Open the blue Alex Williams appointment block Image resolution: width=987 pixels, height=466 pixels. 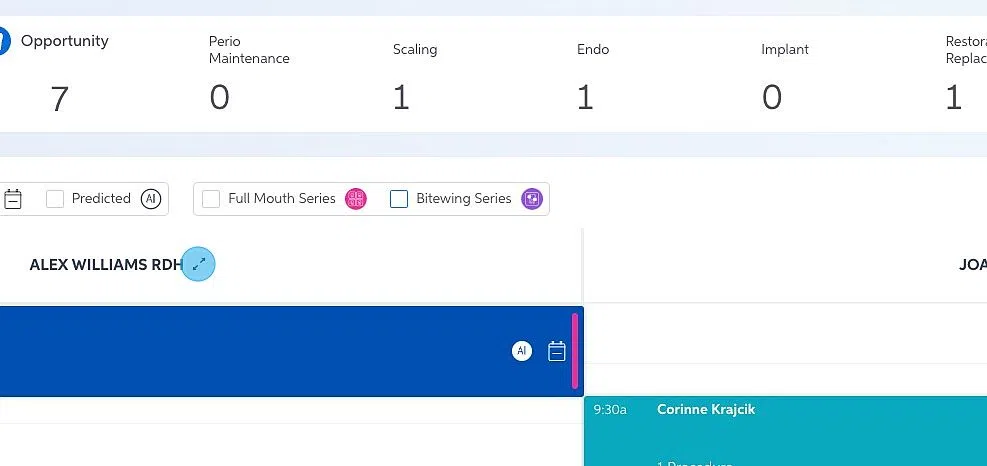coord(291,351)
